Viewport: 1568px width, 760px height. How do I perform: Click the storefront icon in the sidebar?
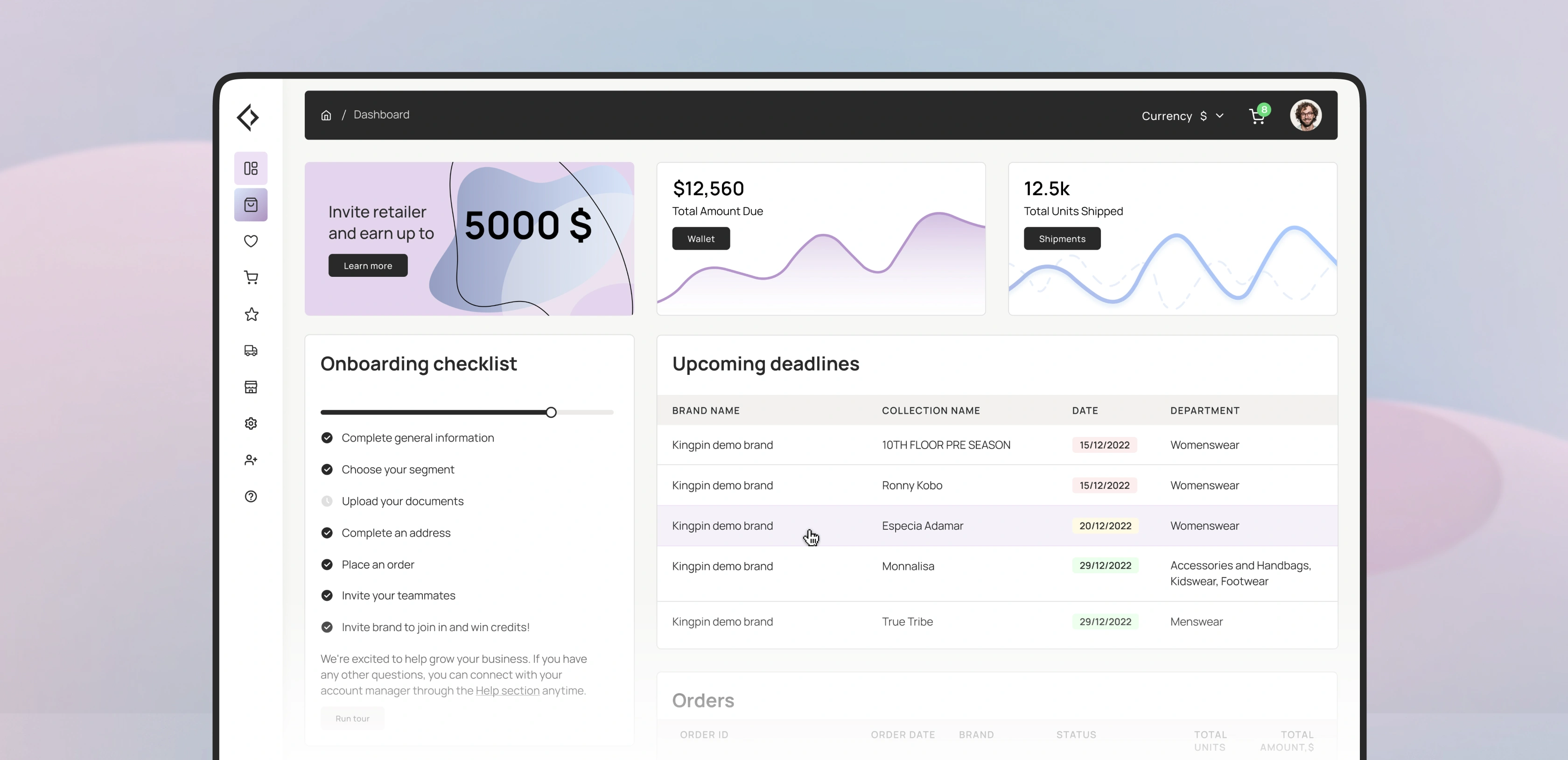(251, 387)
